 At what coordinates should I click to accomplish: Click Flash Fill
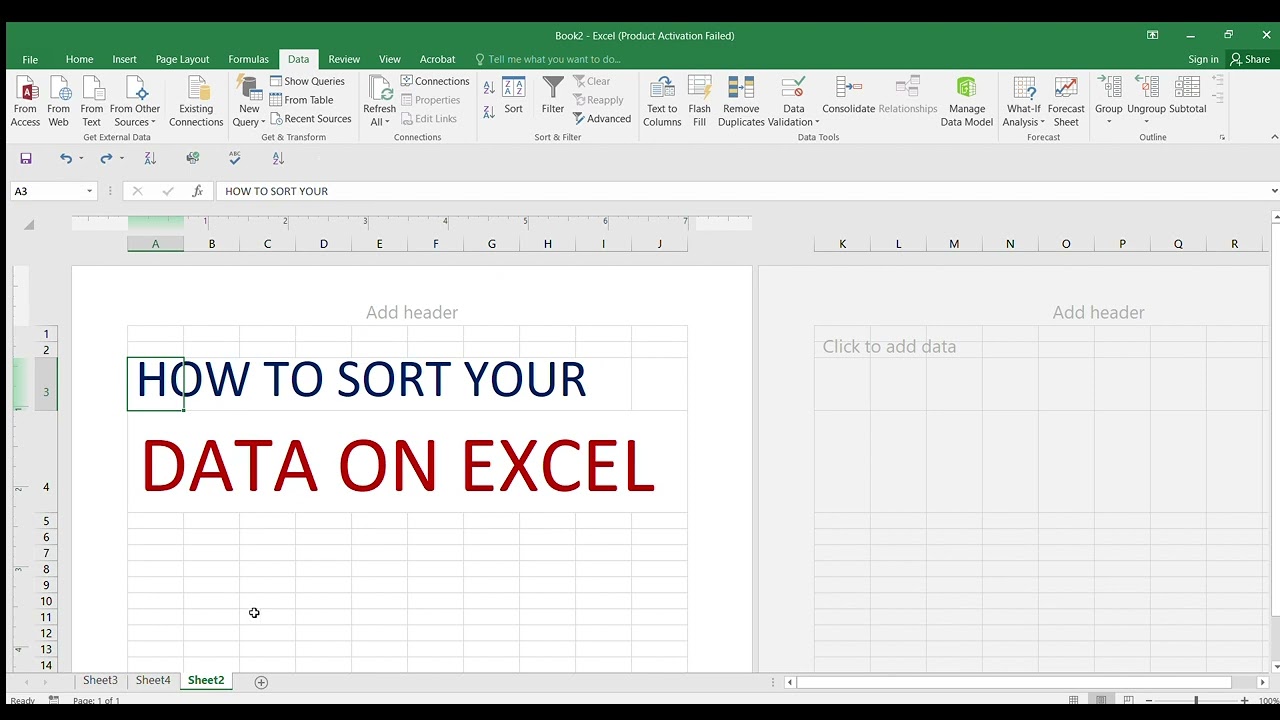coord(700,101)
